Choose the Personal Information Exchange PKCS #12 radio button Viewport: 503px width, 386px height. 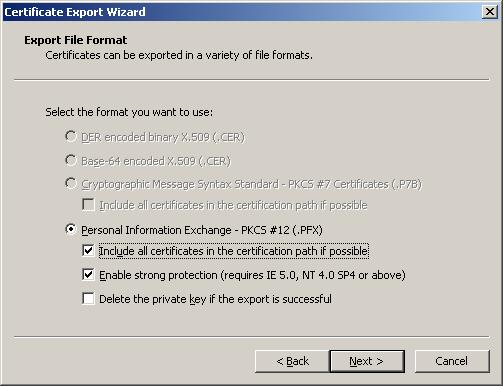tap(71, 229)
